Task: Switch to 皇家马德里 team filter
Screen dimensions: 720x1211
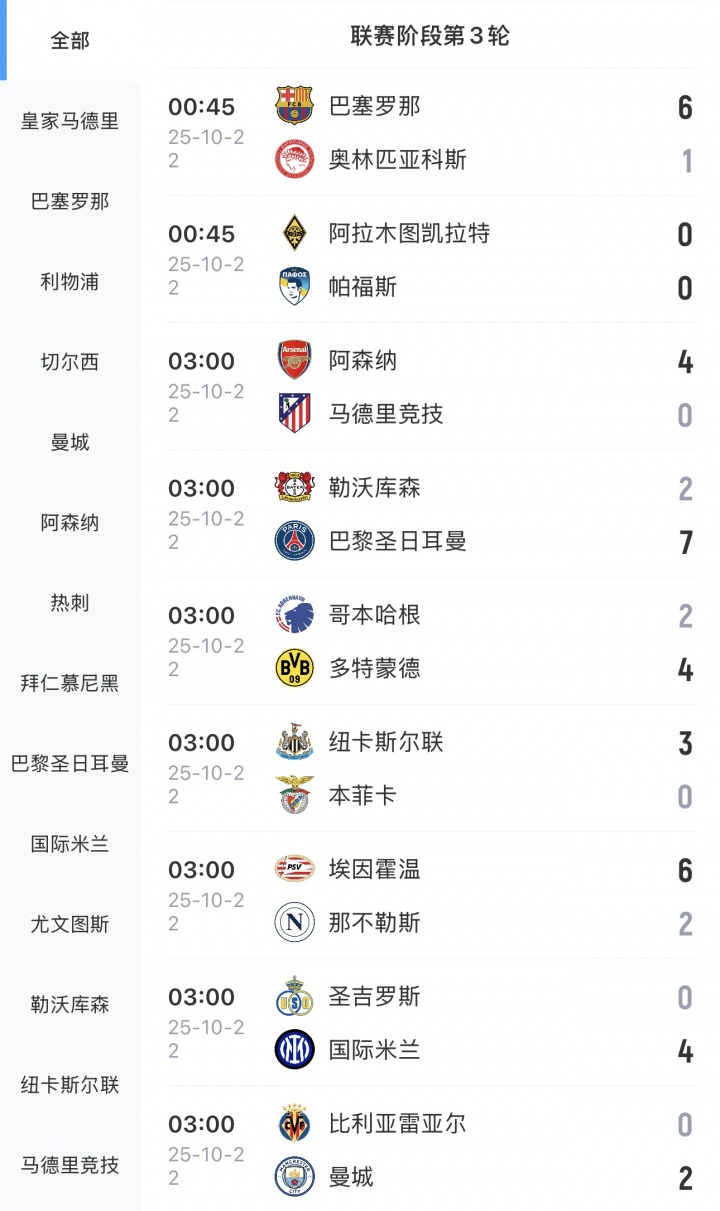Action: point(70,121)
